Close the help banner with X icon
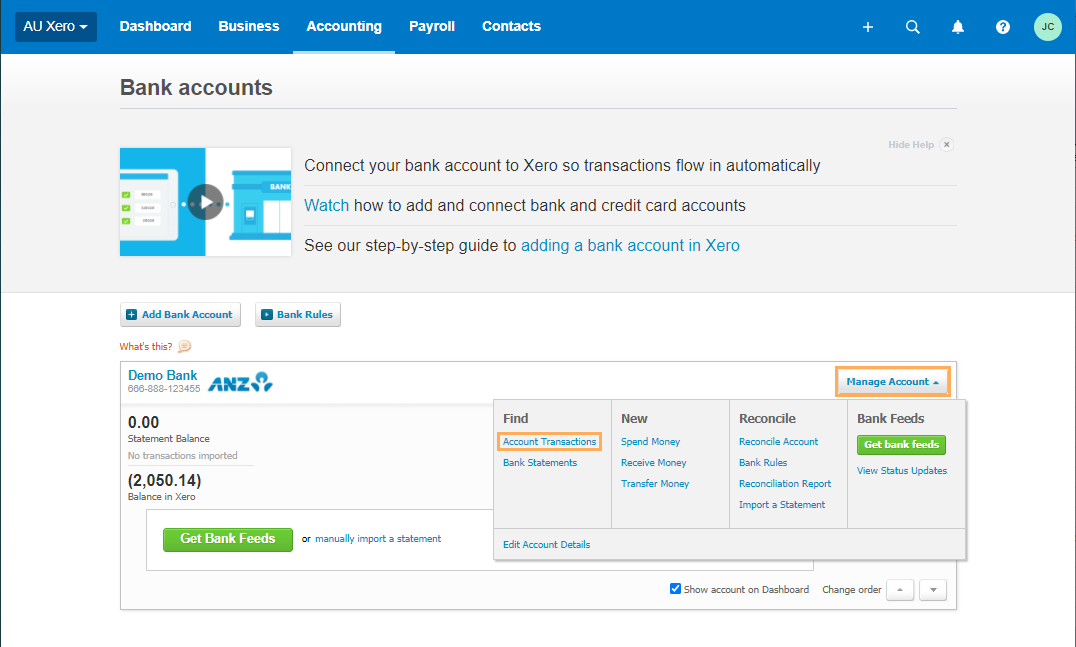This screenshot has height=647, width=1076. (x=946, y=144)
